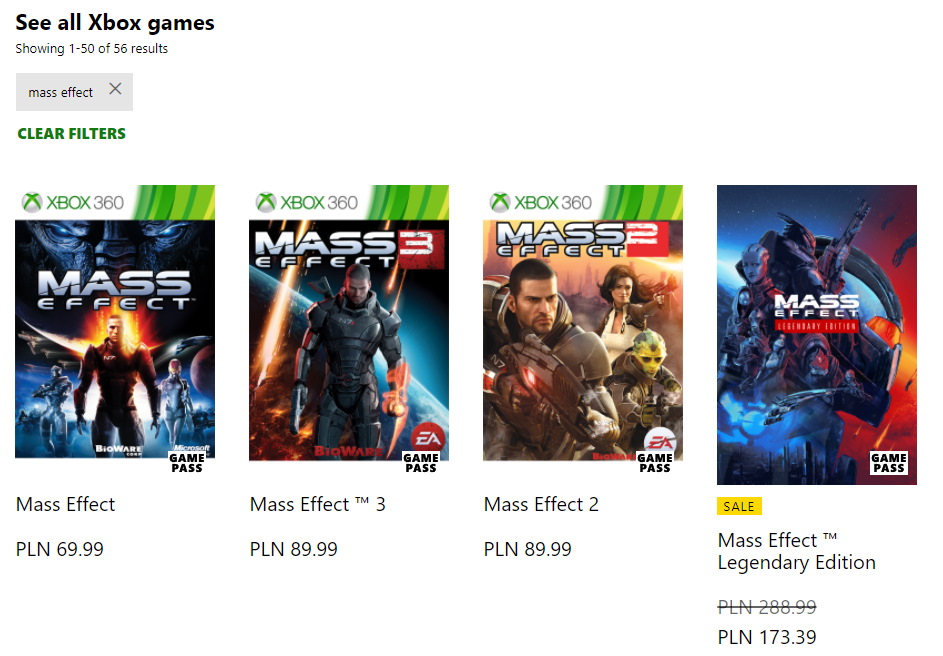Click Game Pass badge on Mass Effect 2
Screen dimensions: 943x656
(655, 463)
